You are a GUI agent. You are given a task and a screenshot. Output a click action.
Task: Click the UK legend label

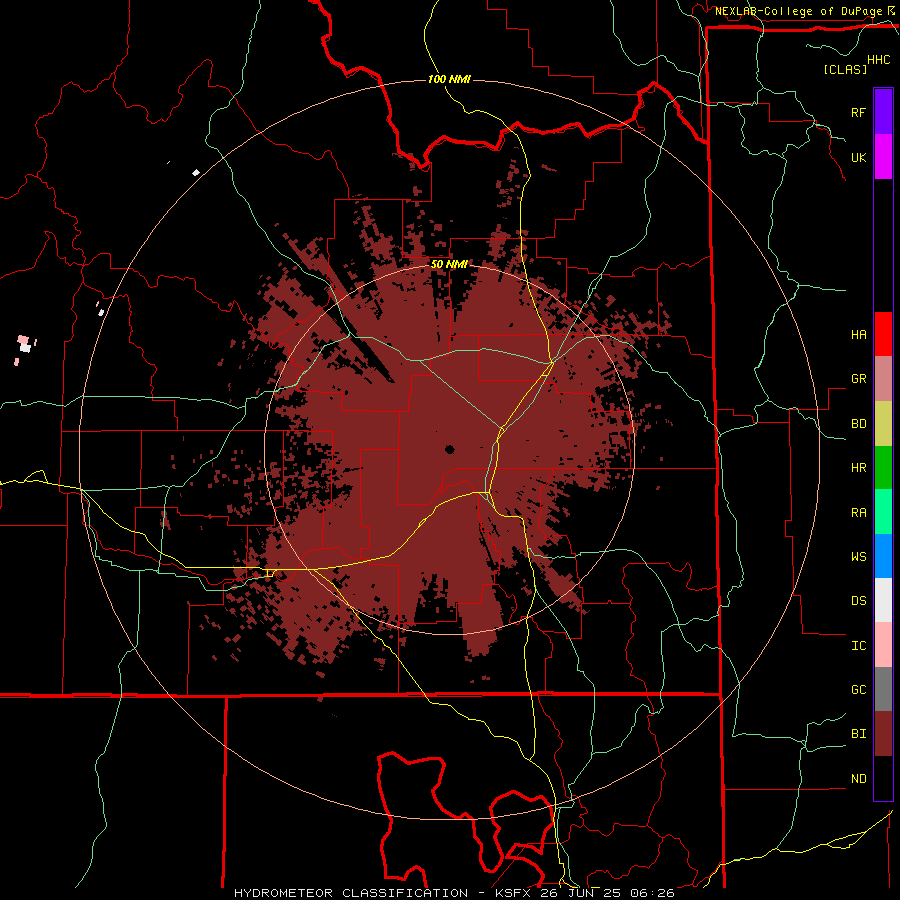click(858, 157)
